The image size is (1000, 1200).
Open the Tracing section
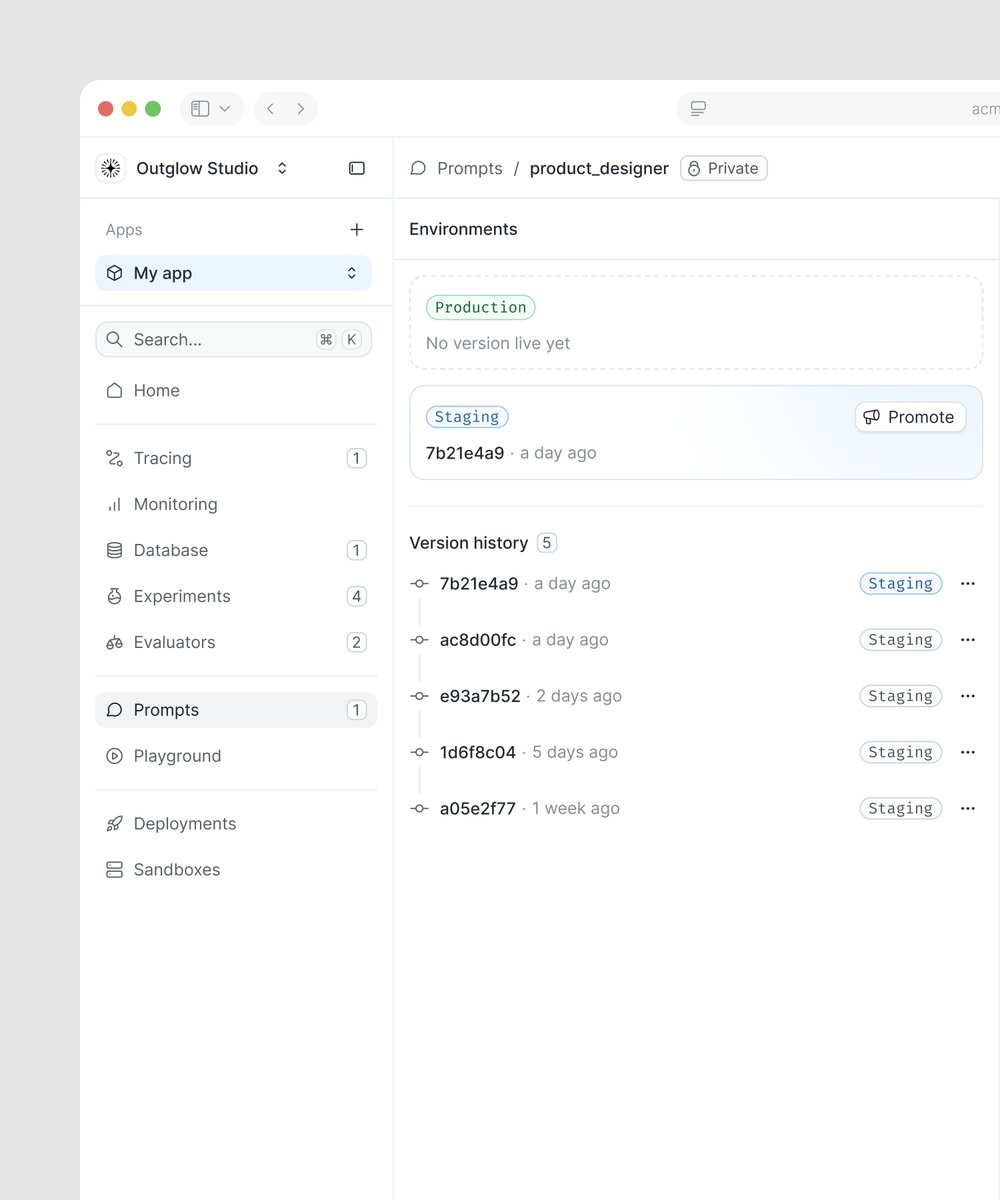tap(236, 458)
